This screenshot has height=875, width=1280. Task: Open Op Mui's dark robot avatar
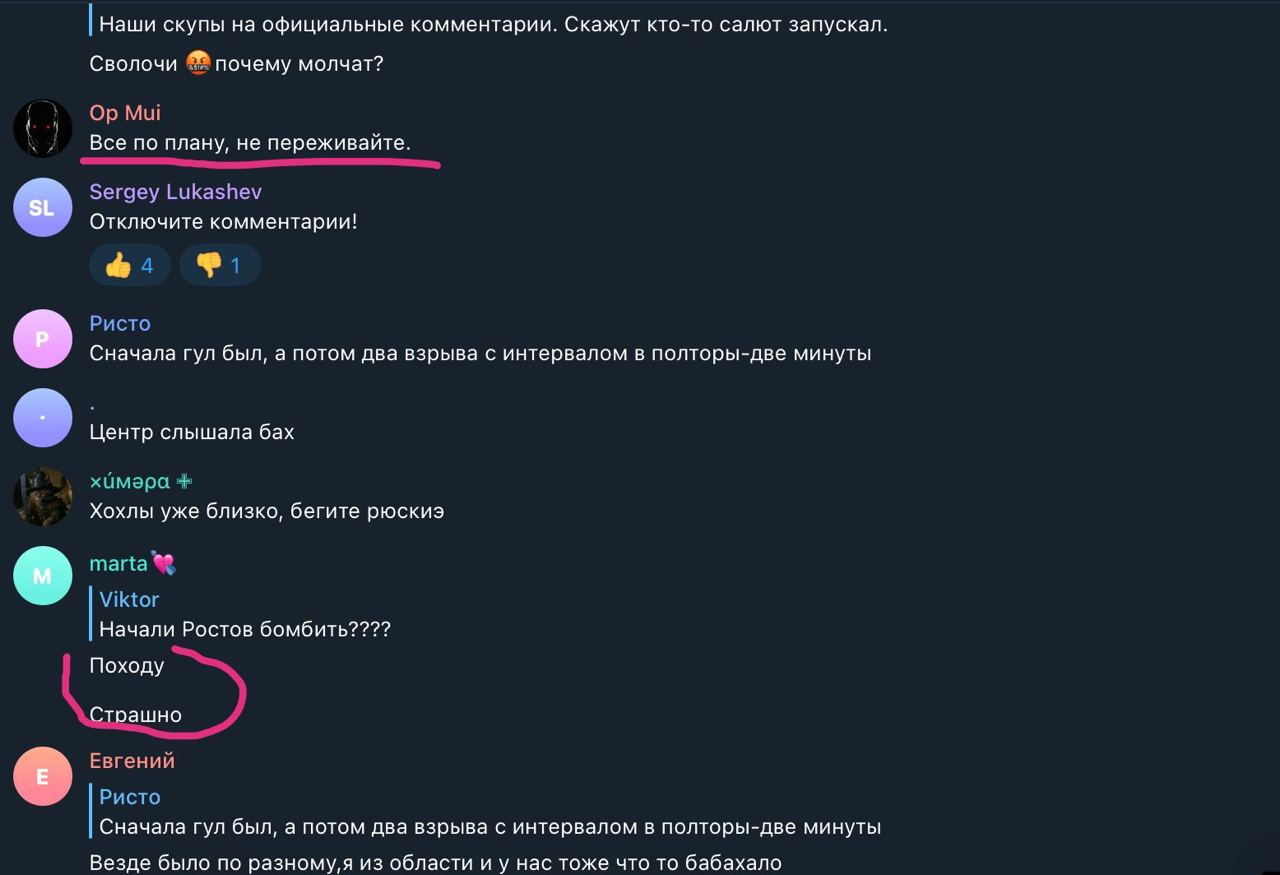pos(42,128)
